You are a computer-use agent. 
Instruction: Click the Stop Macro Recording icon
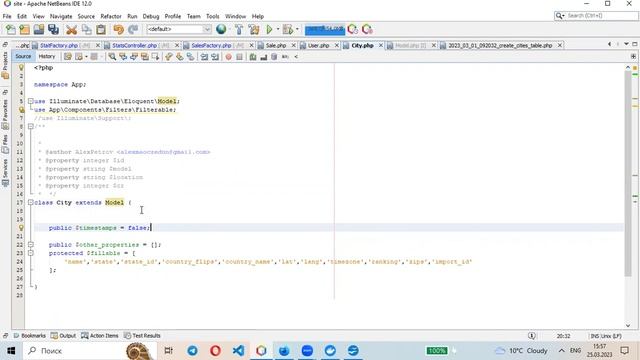[x=239, y=57]
